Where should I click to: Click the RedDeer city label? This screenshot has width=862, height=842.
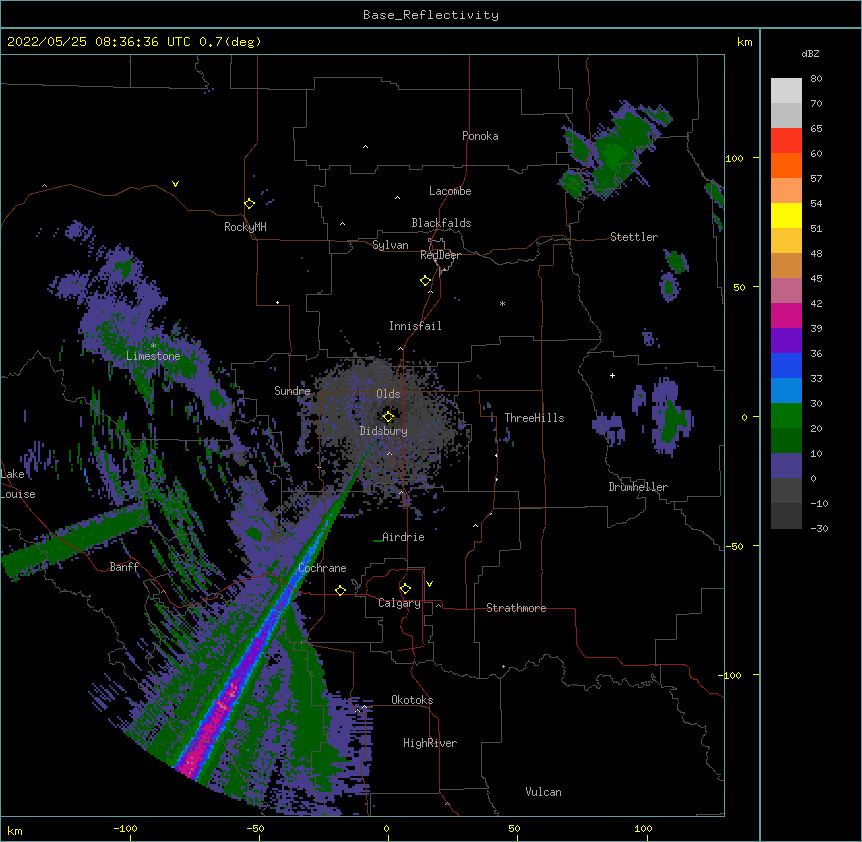440,255
